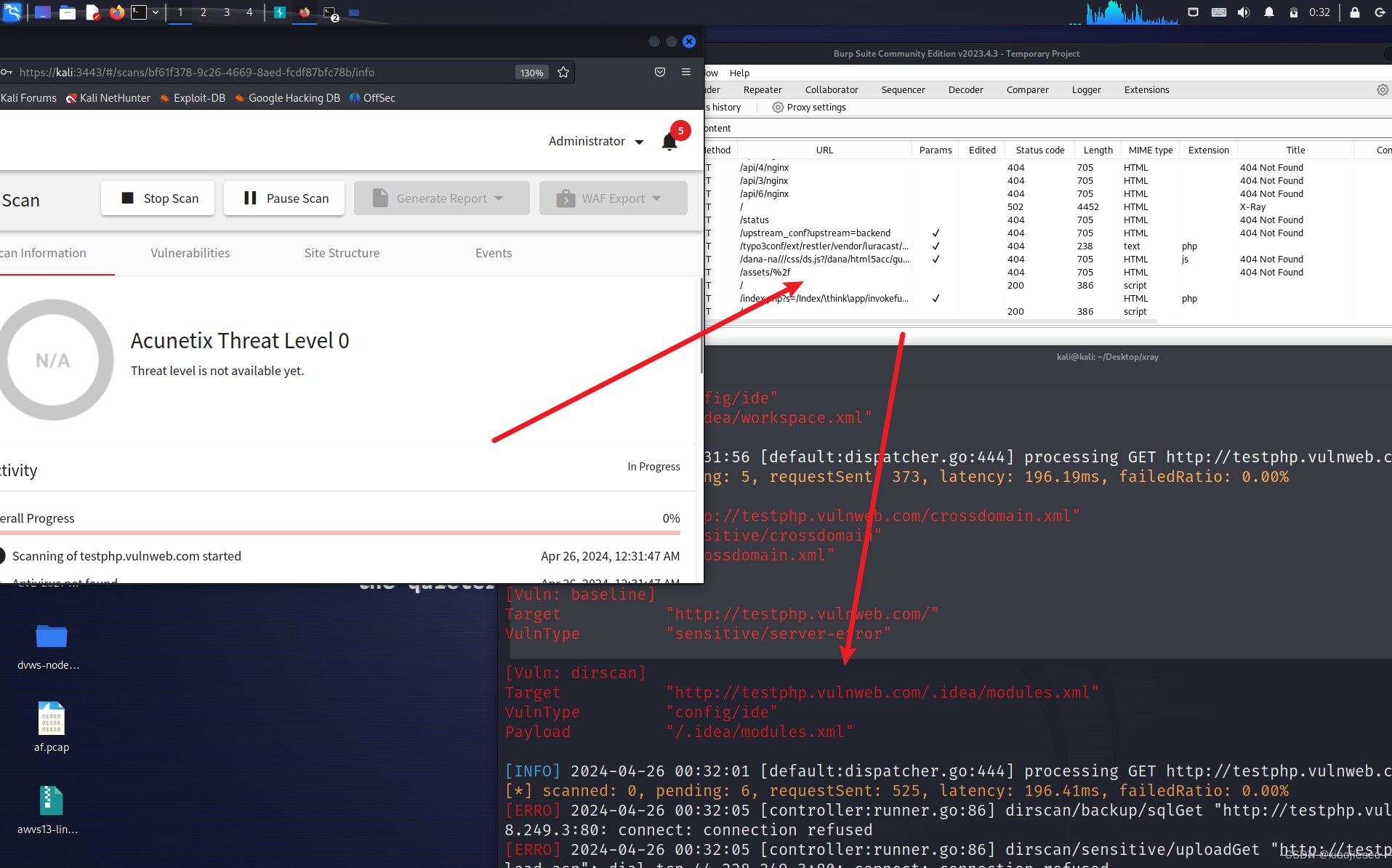Open the Decoder tab in Burp Suite
The width and height of the screenshot is (1392, 868).
pyautogui.click(x=965, y=90)
